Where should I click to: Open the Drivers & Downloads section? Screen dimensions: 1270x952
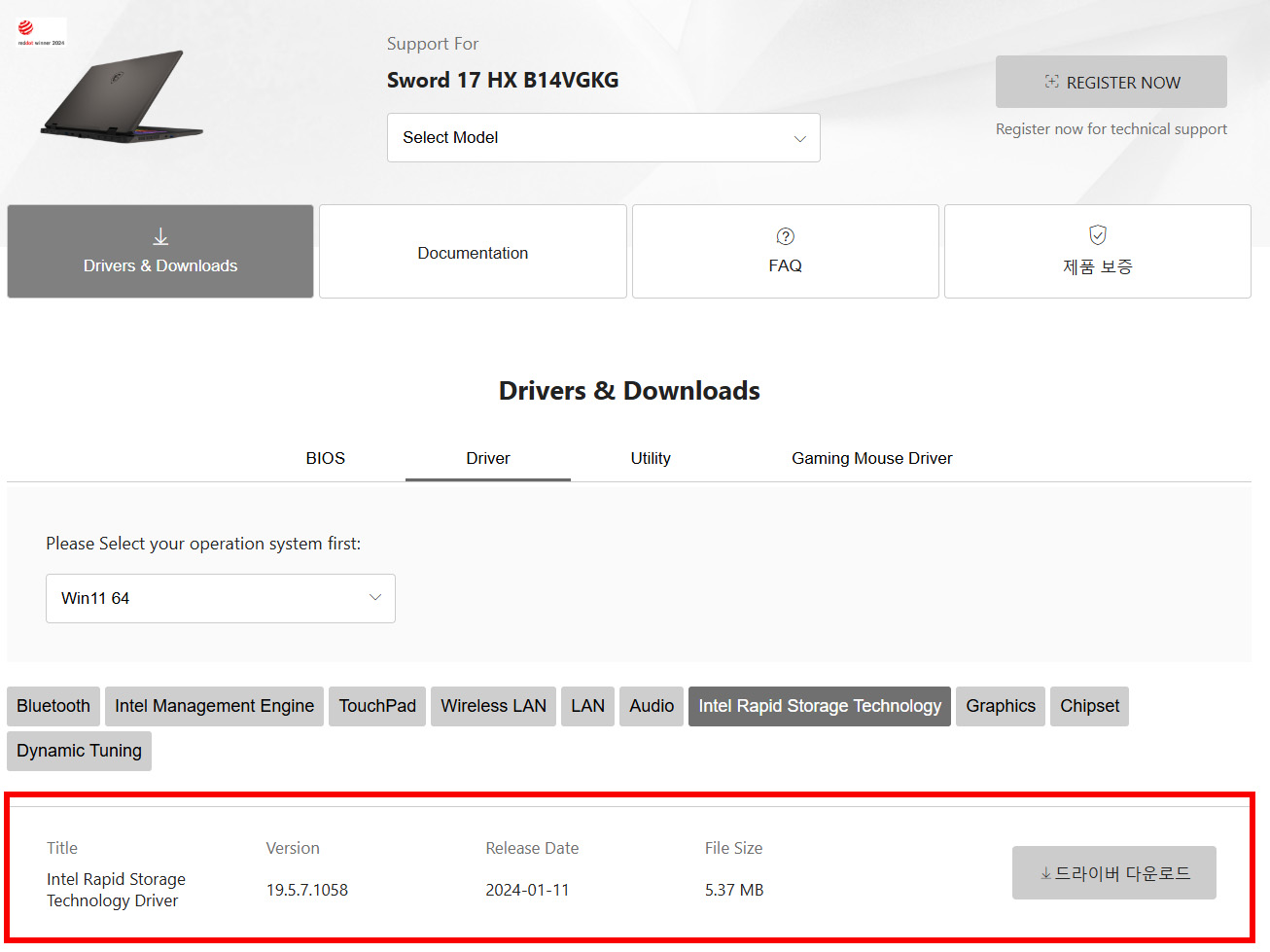point(160,251)
